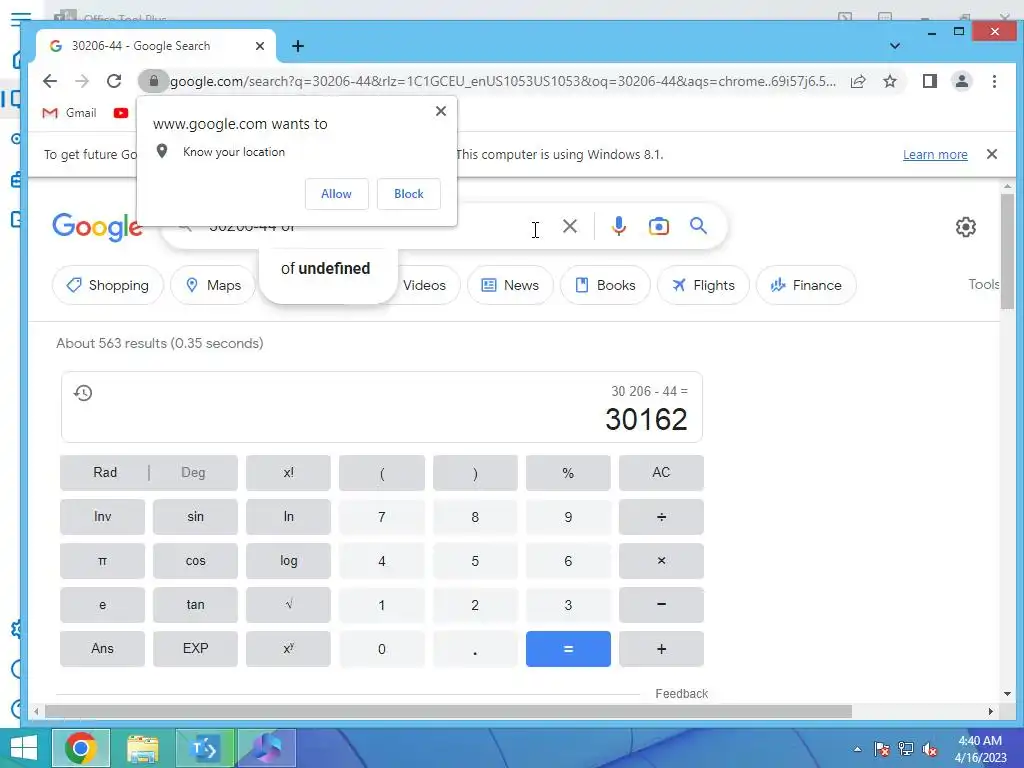Click the square root key
The width and height of the screenshot is (1024, 768).
point(289,605)
